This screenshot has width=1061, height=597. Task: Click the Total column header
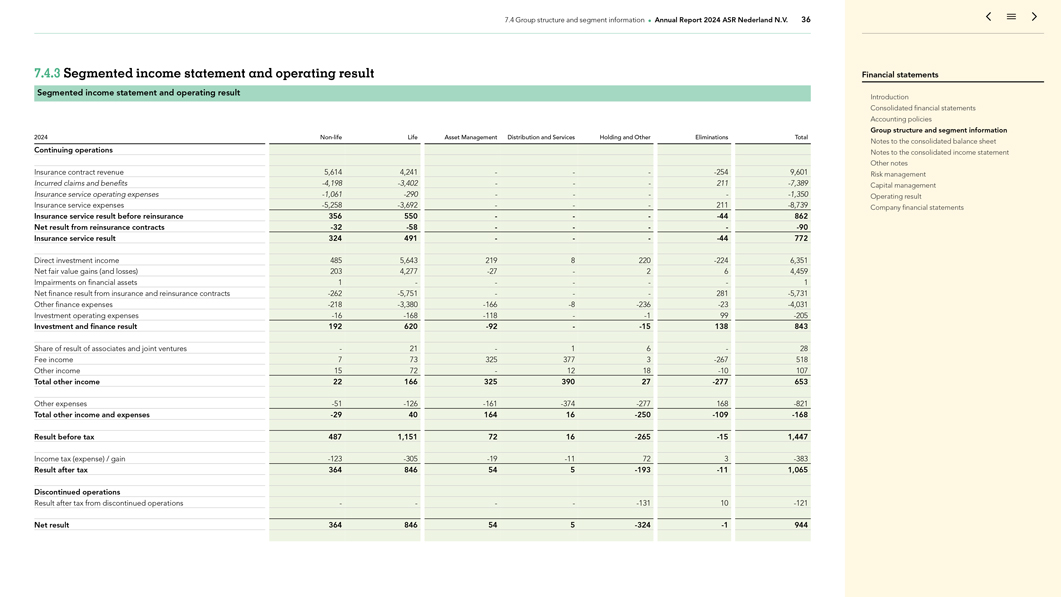tap(801, 137)
